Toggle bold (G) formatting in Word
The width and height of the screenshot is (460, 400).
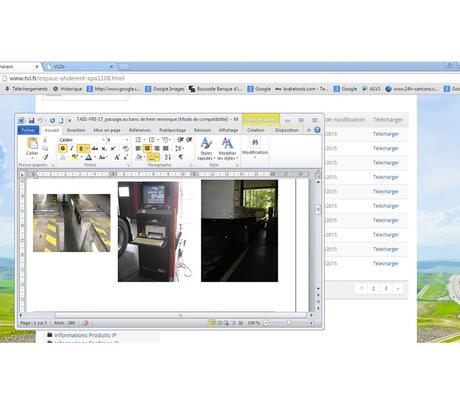(x=63, y=148)
